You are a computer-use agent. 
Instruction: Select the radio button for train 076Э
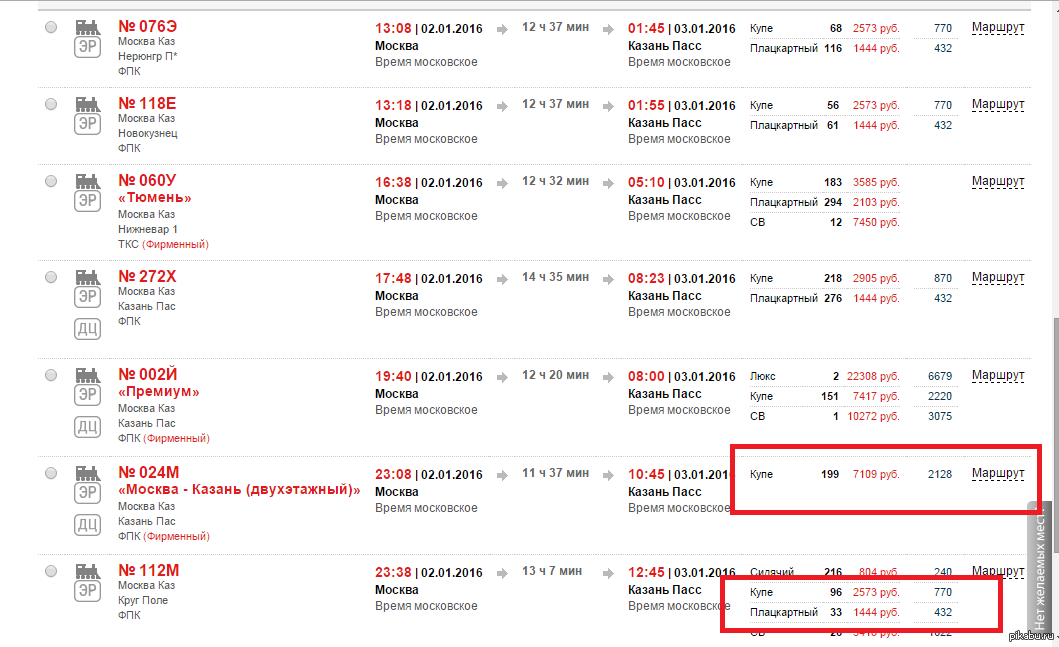click(x=51, y=29)
